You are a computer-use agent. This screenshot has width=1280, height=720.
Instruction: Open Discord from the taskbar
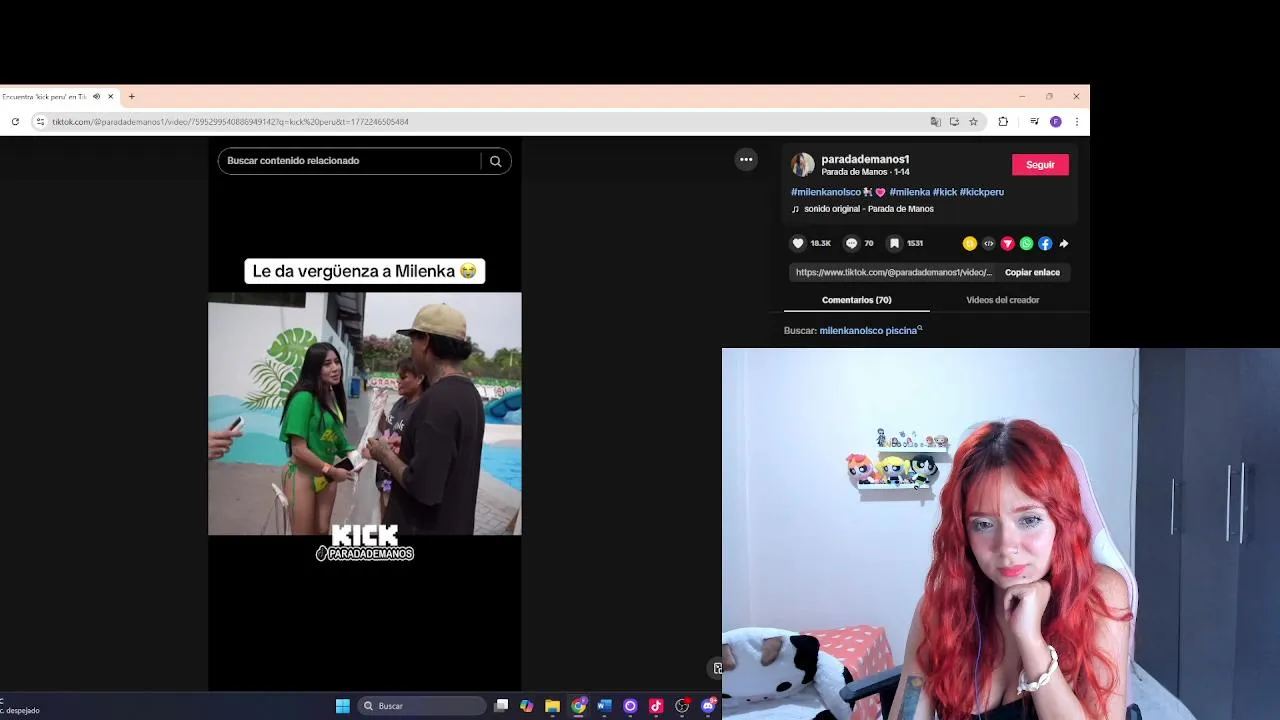pos(708,706)
